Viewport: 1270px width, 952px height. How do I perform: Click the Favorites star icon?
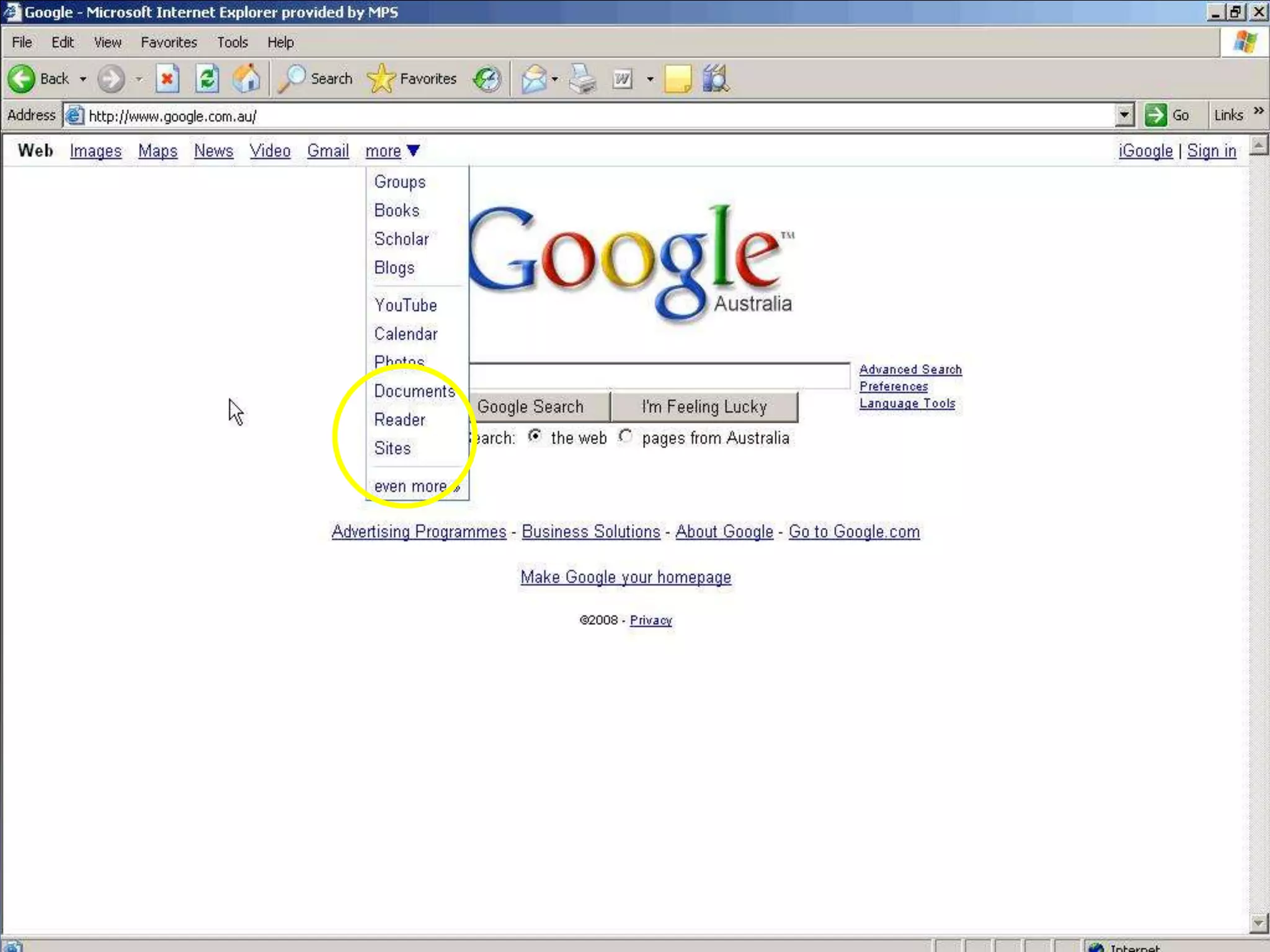pos(381,79)
